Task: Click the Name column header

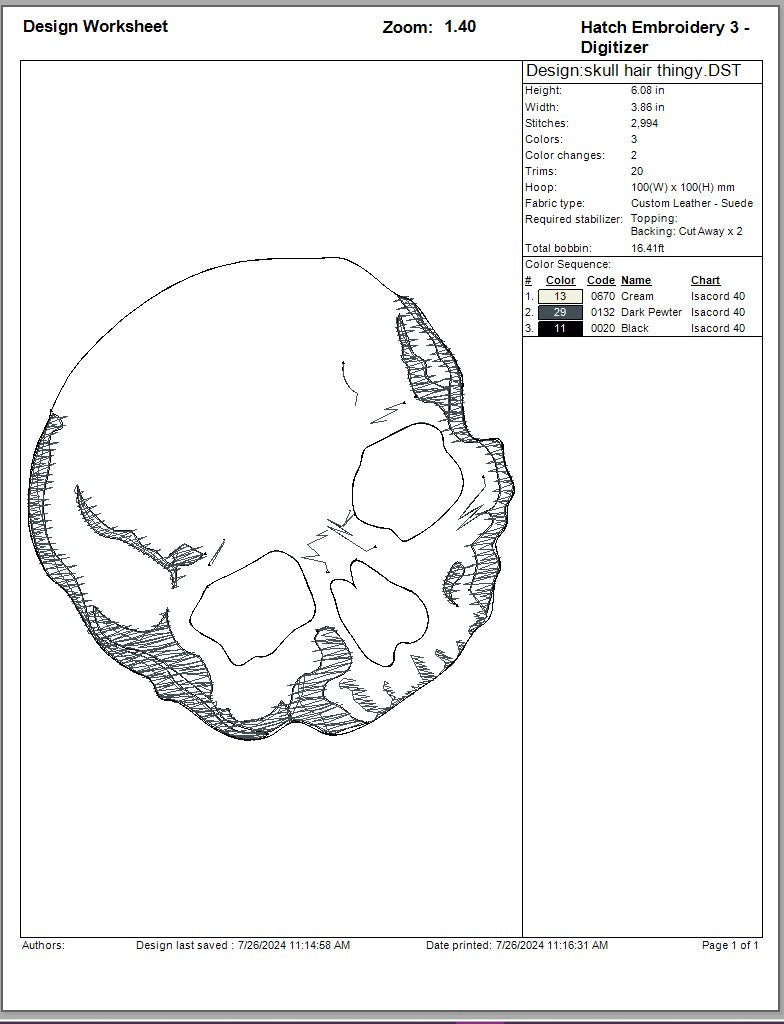Action: [636, 280]
